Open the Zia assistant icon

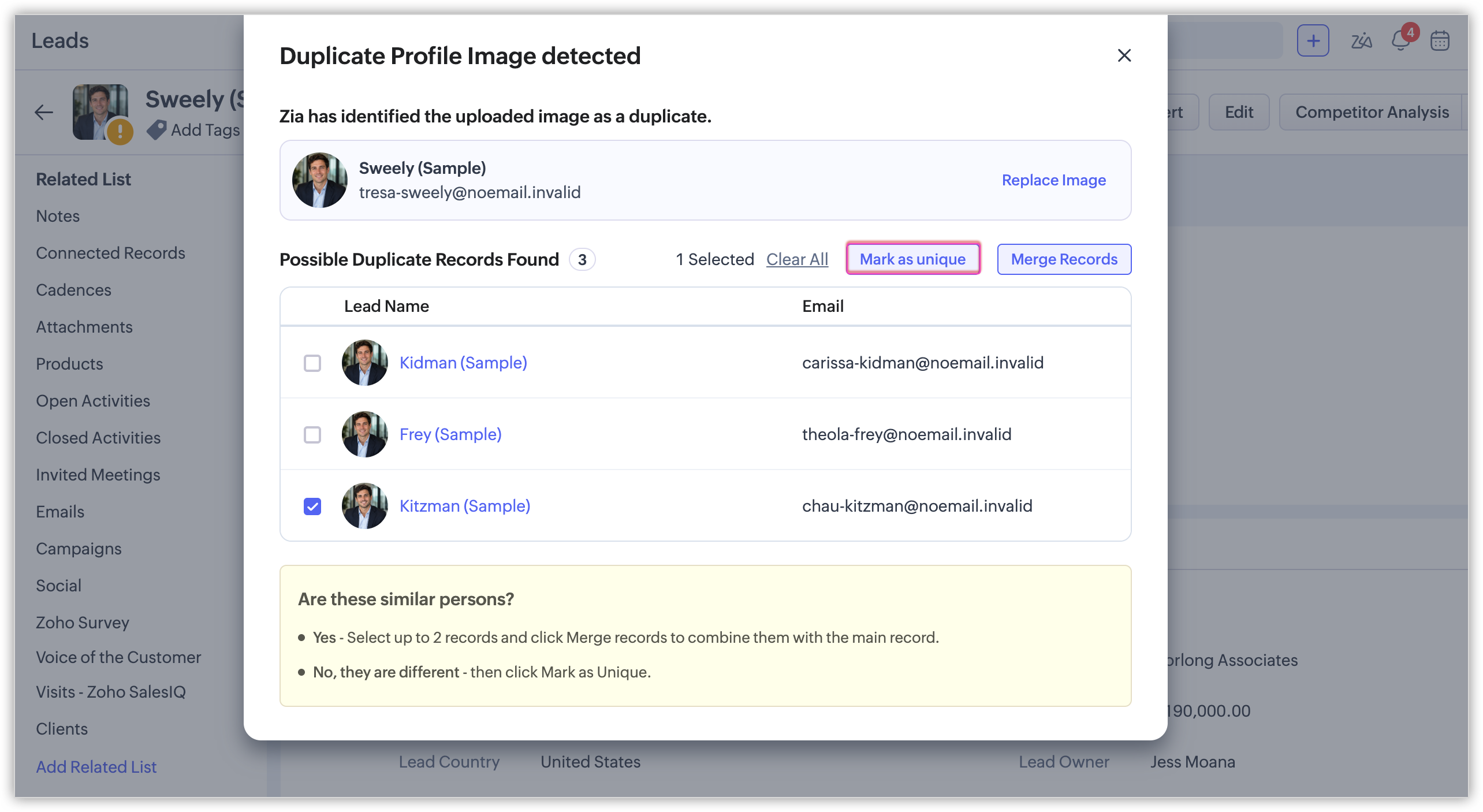click(1361, 41)
